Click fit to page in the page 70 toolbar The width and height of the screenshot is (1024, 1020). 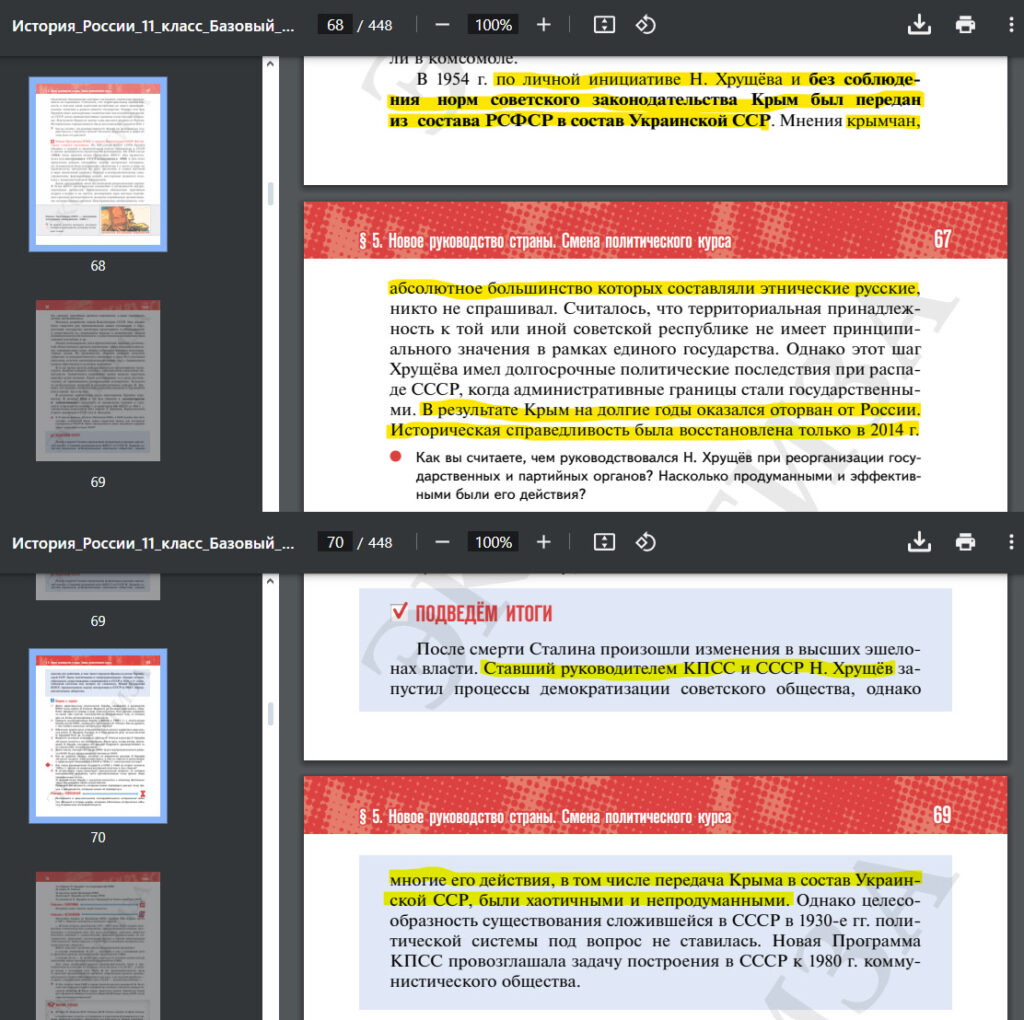click(x=604, y=542)
